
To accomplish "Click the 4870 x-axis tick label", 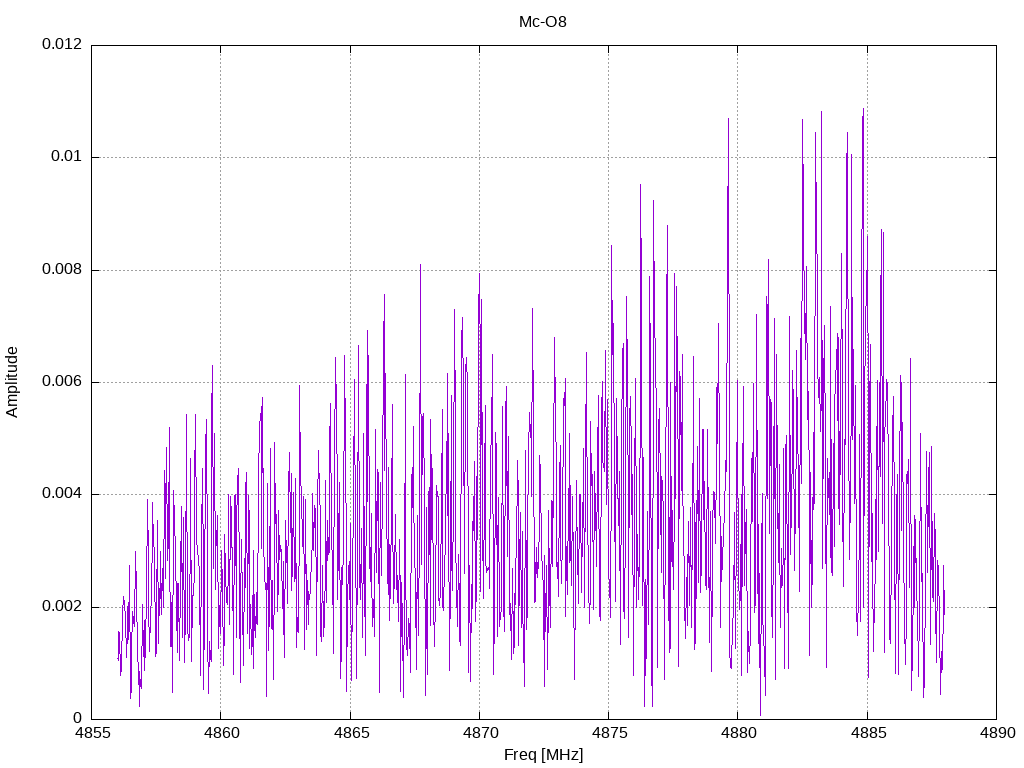I will (480, 733).
